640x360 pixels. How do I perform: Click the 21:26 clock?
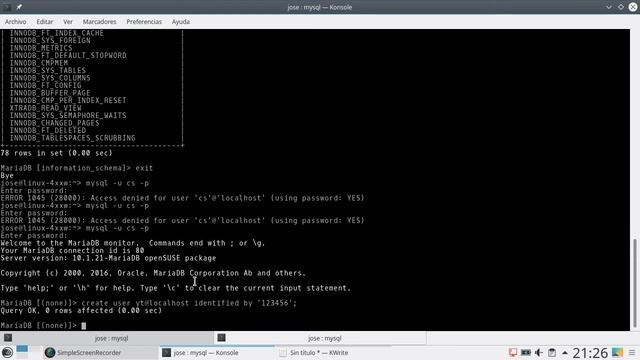point(590,353)
